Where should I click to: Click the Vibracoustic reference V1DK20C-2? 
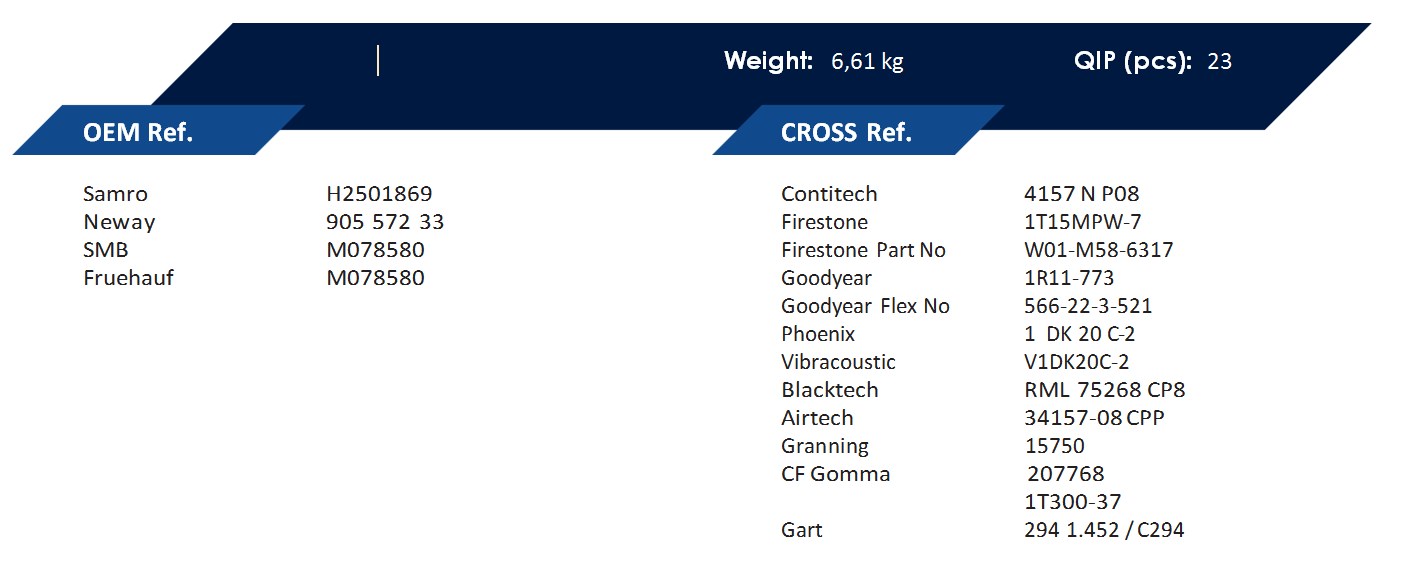click(x=1076, y=362)
